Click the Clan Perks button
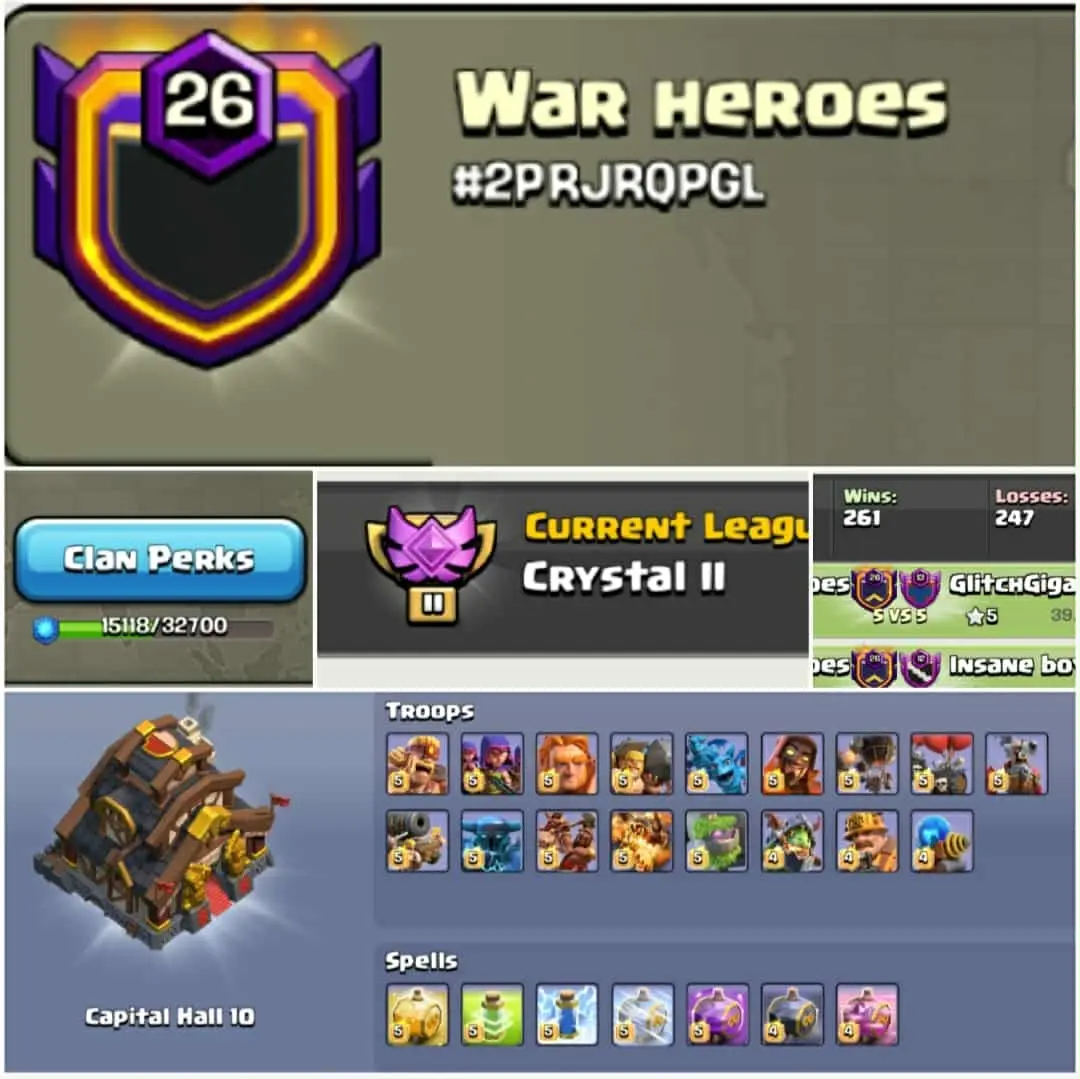The image size is (1080, 1079). 159,559
